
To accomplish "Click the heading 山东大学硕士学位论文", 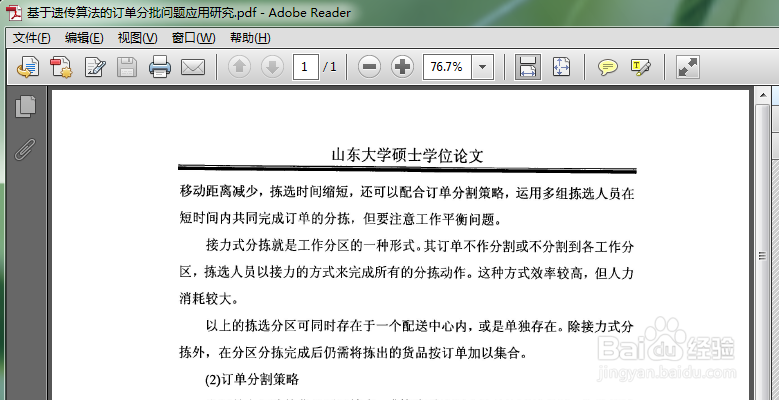I will [x=407, y=155].
